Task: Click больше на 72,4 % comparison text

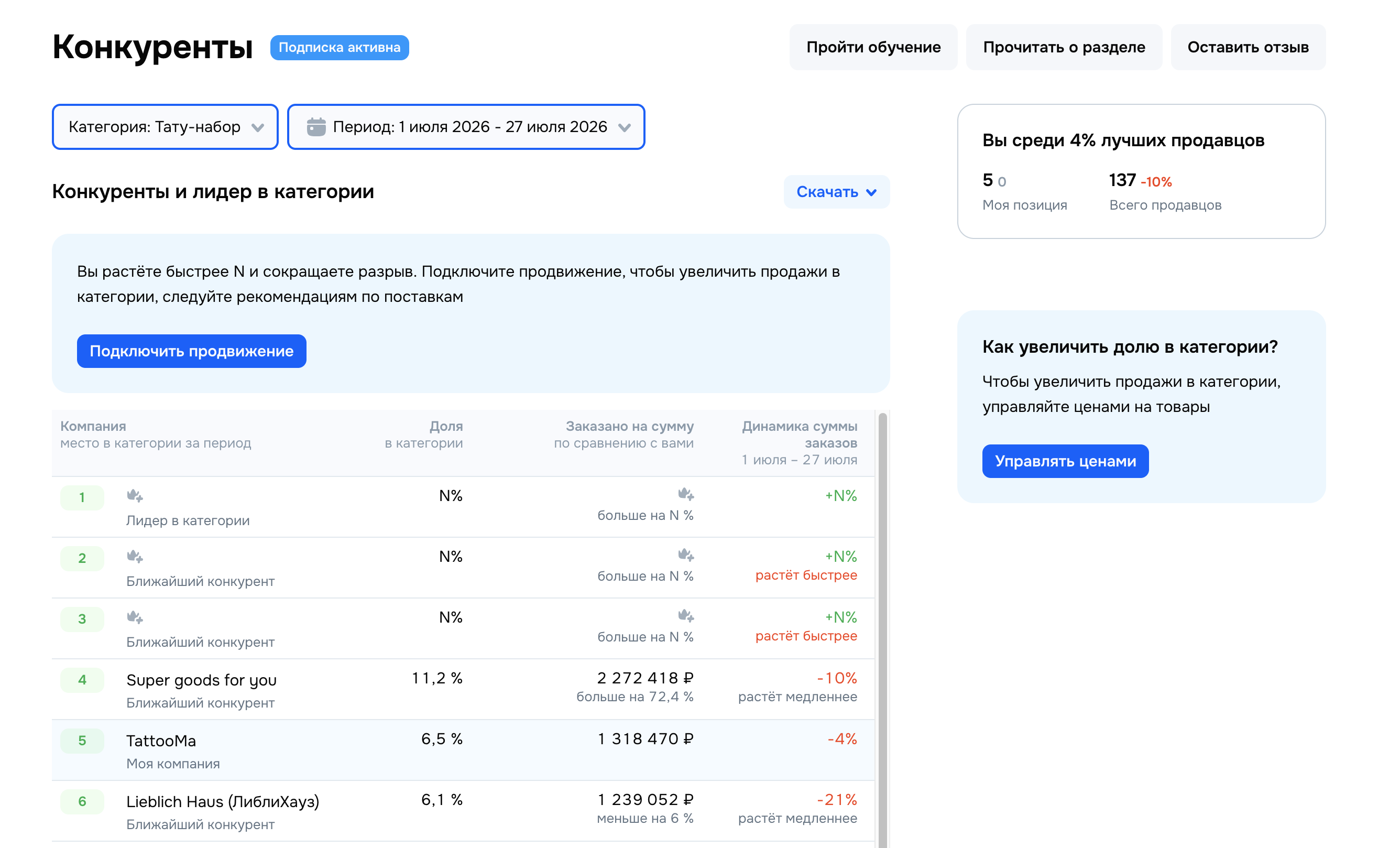Action: (635, 697)
